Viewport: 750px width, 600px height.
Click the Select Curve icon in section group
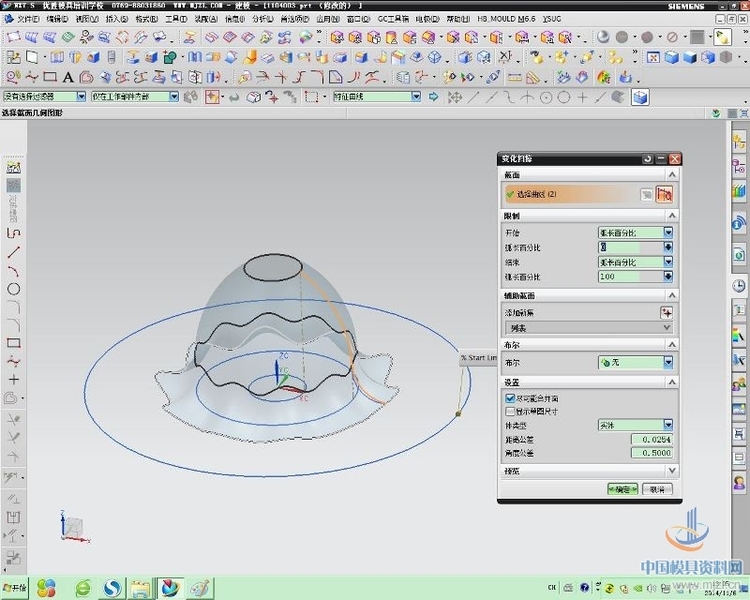663,194
